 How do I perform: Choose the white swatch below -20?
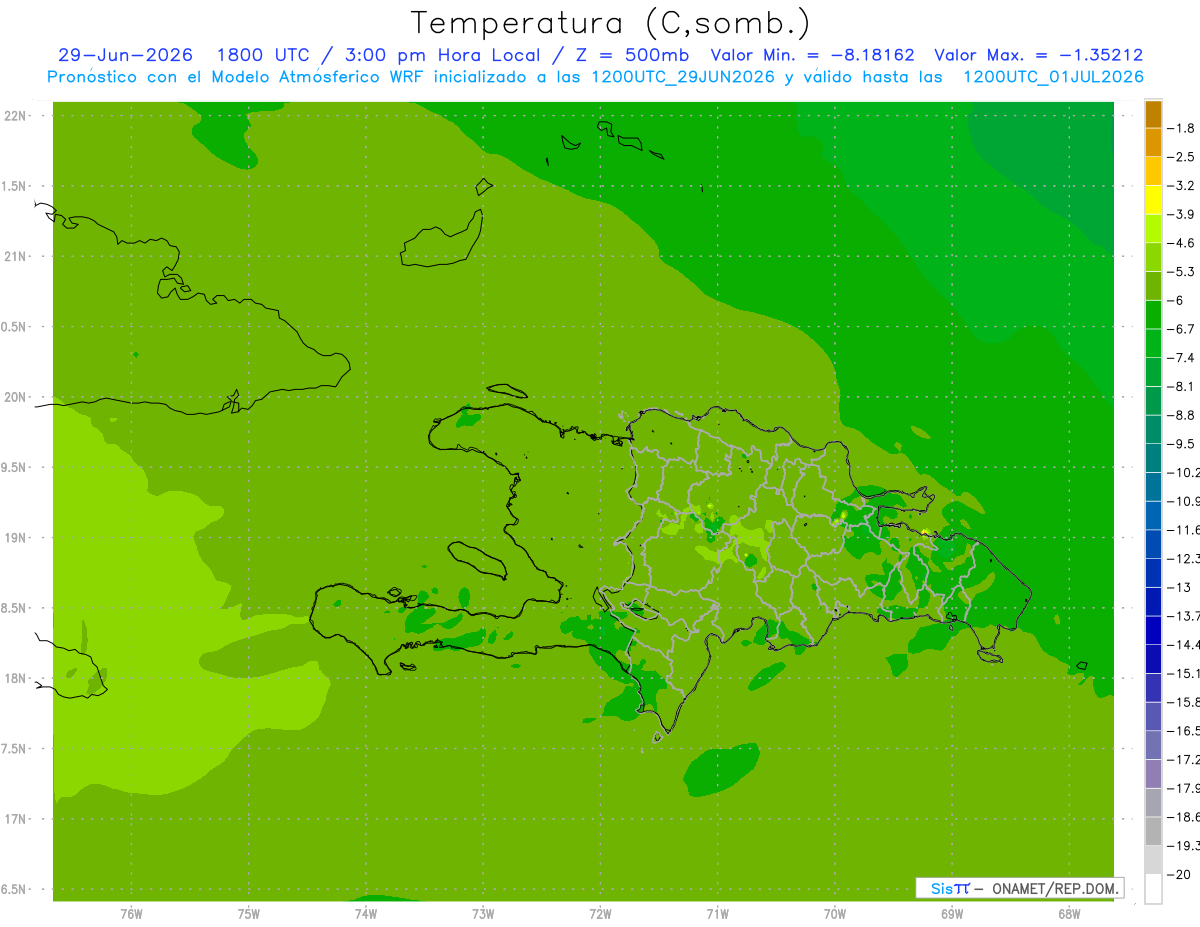1153,888
